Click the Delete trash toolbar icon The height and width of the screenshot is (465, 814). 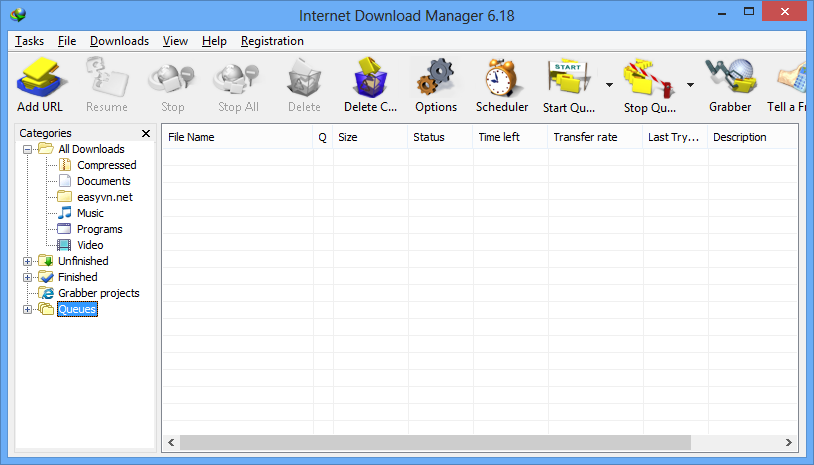(x=304, y=78)
